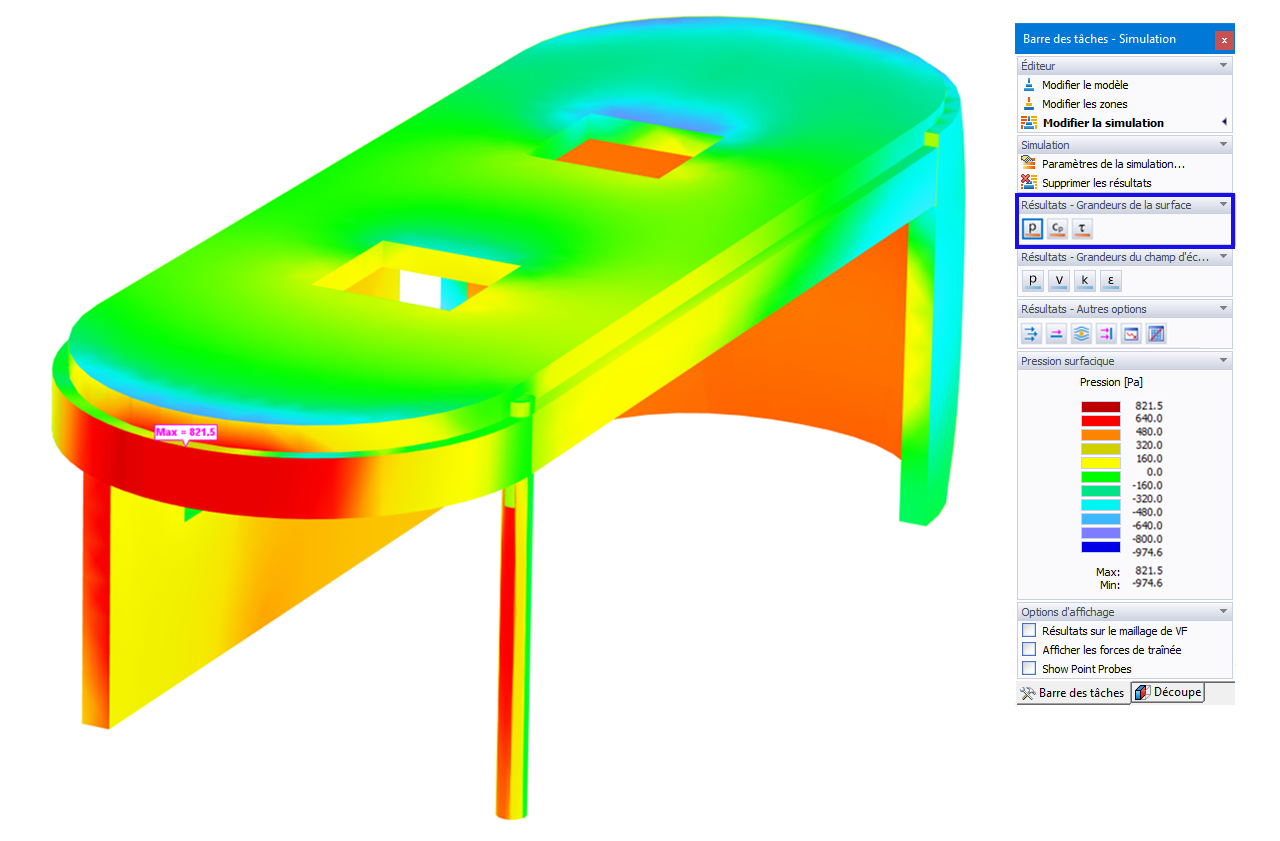The height and width of the screenshot is (841, 1280).
Task: Click the magenta vector arrow icon
Action: 1056,334
